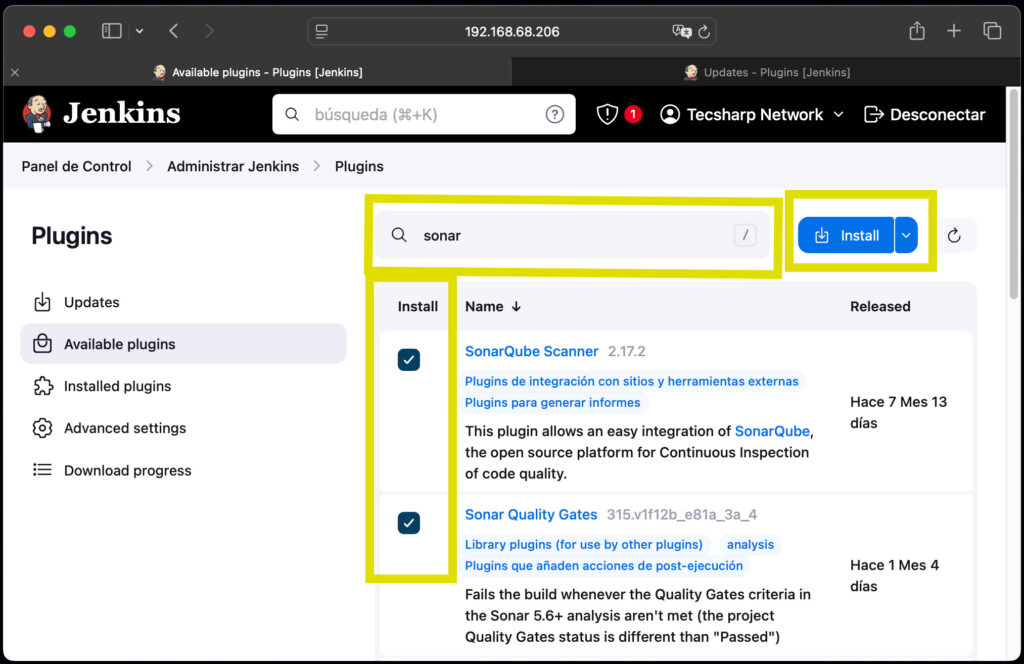Click the page vertical scrollbar
Screen dimensions: 1024x664
[1014, 193]
